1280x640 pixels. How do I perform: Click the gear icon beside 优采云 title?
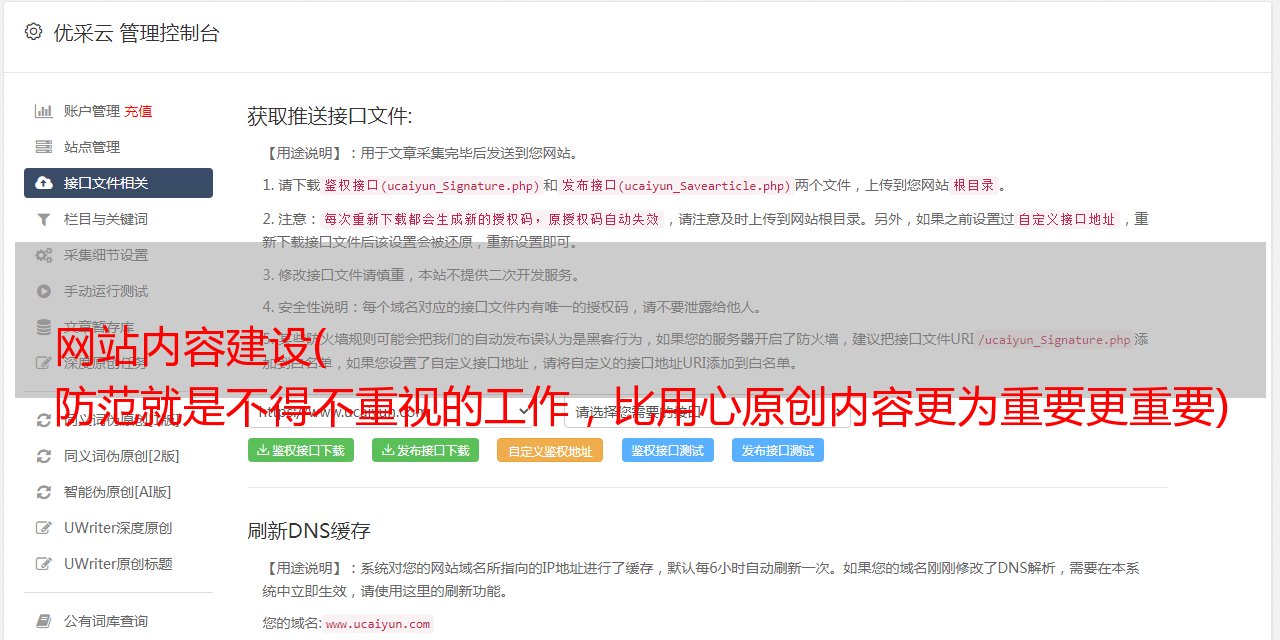(34, 32)
